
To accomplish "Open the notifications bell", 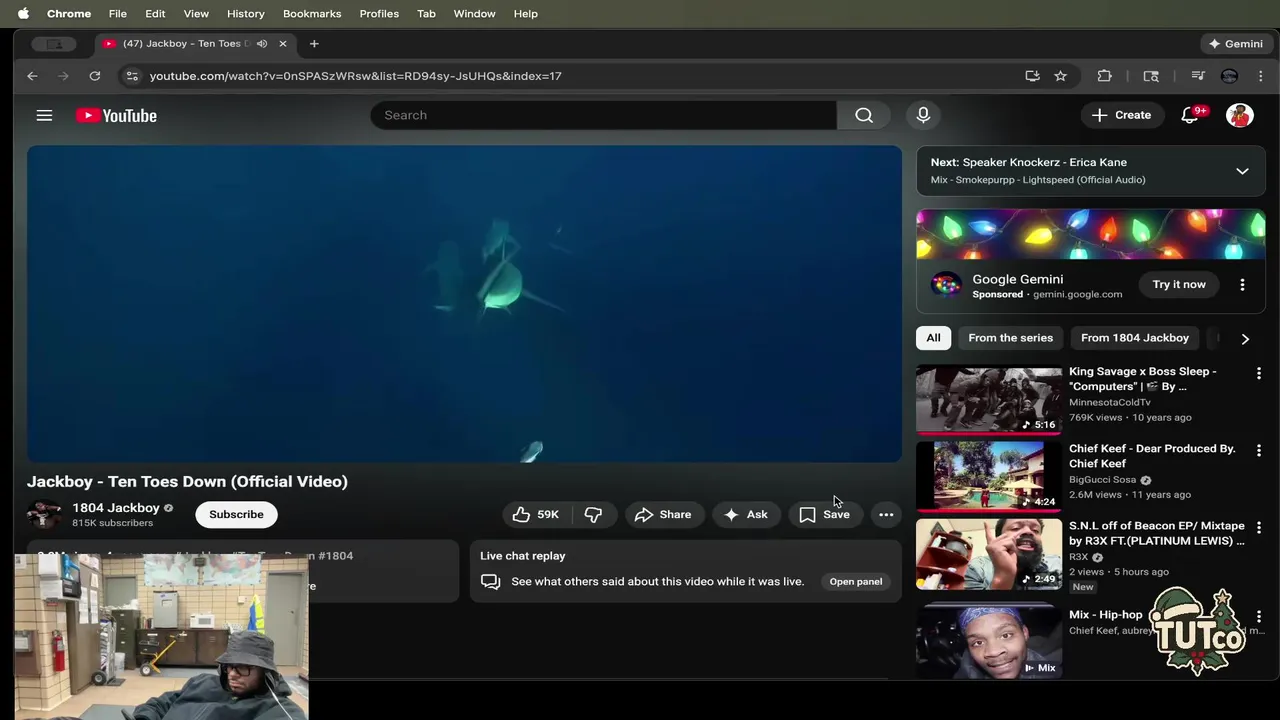I will coord(1190,115).
